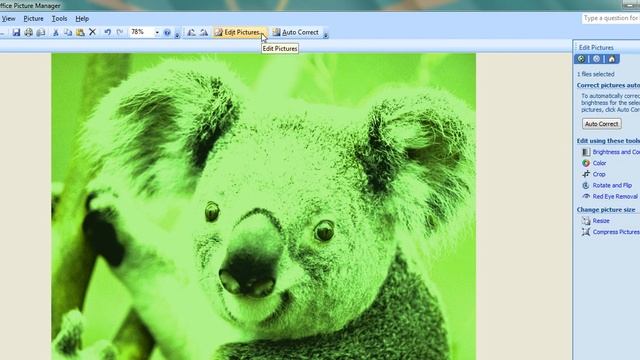Open the Resize link
The width and height of the screenshot is (640, 360).
(x=601, y=221)
